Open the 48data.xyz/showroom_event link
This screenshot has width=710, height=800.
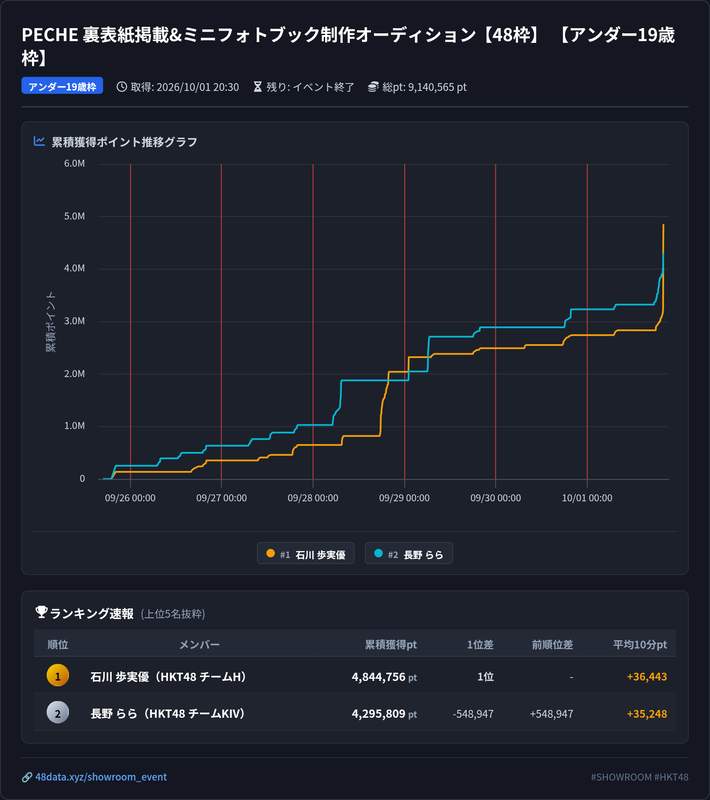[x=101, y=777]
